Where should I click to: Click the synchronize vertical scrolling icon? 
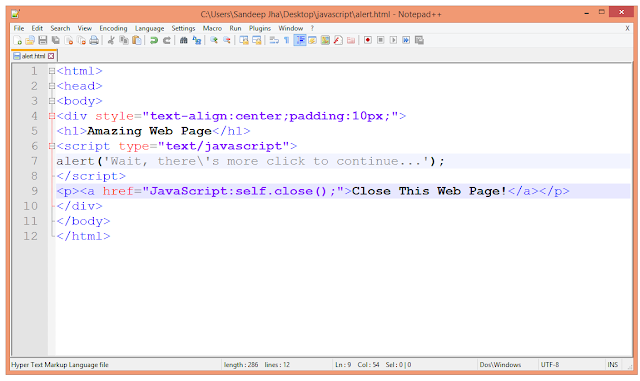coord(244,40)
